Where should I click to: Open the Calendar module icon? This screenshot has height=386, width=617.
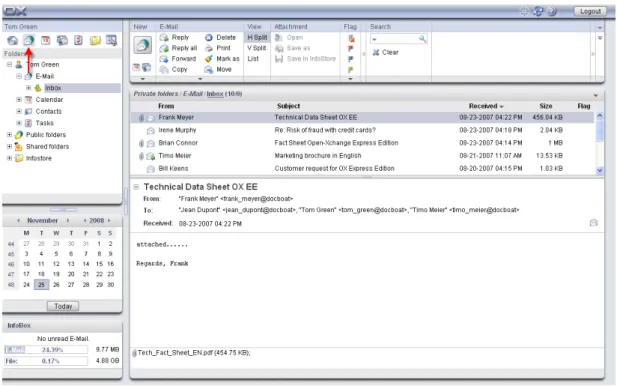click(46, 40)
